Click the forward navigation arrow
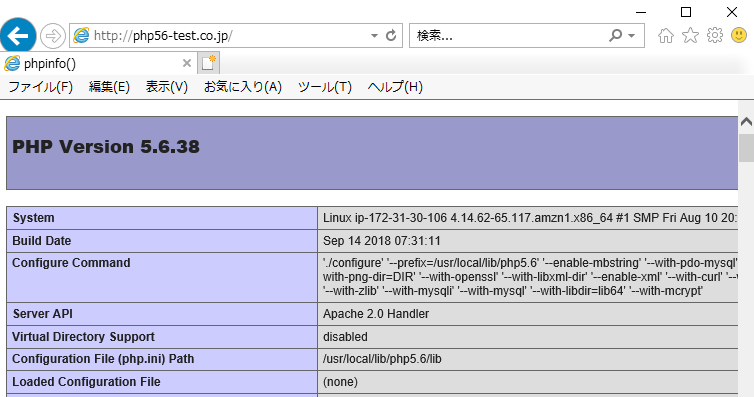 [x=52, y=36]
